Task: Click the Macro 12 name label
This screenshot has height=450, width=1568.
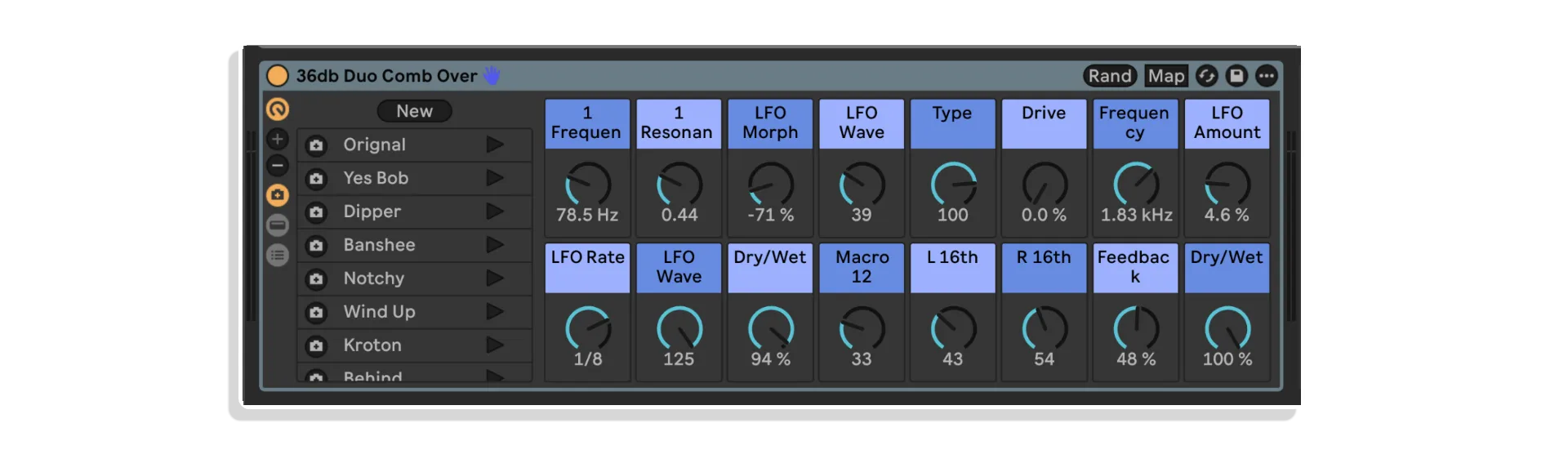Action: pyautogui.click(x=862, y=267)
